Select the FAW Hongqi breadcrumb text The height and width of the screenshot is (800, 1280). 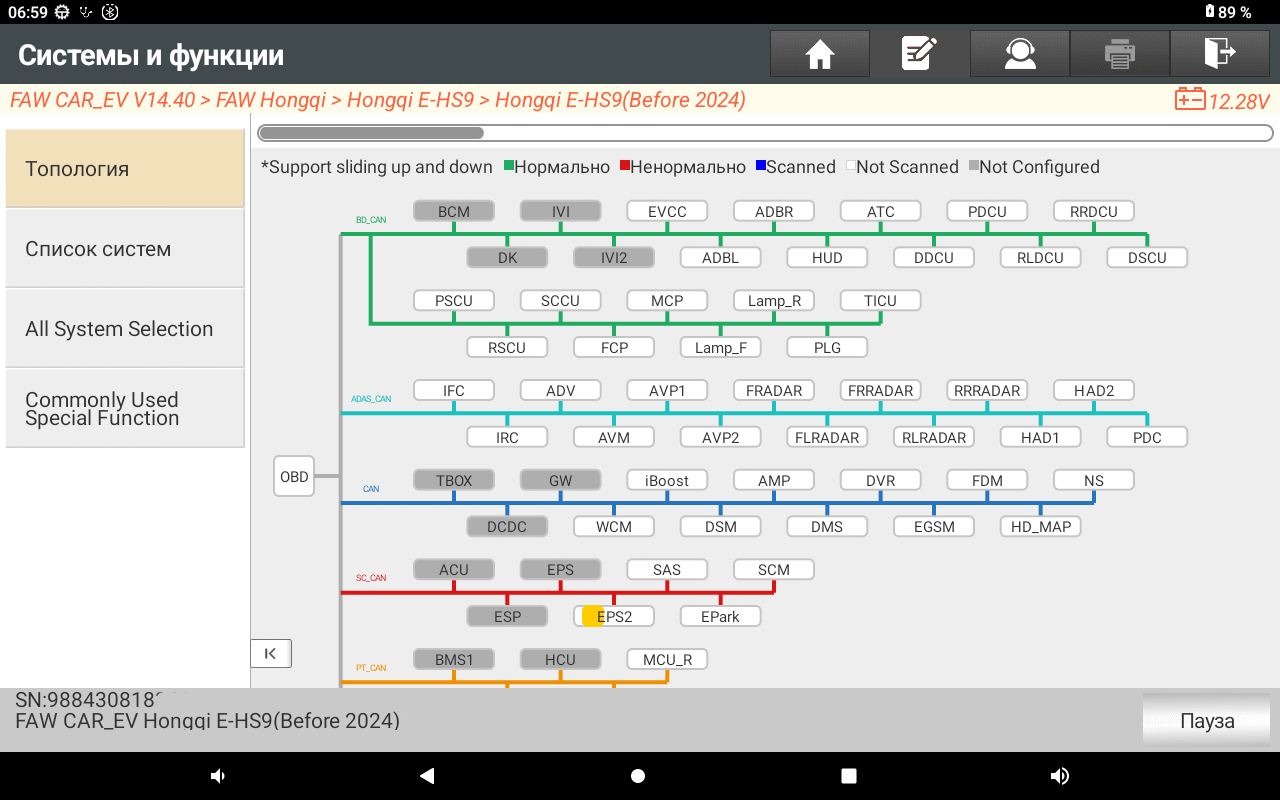coord(273,100)
